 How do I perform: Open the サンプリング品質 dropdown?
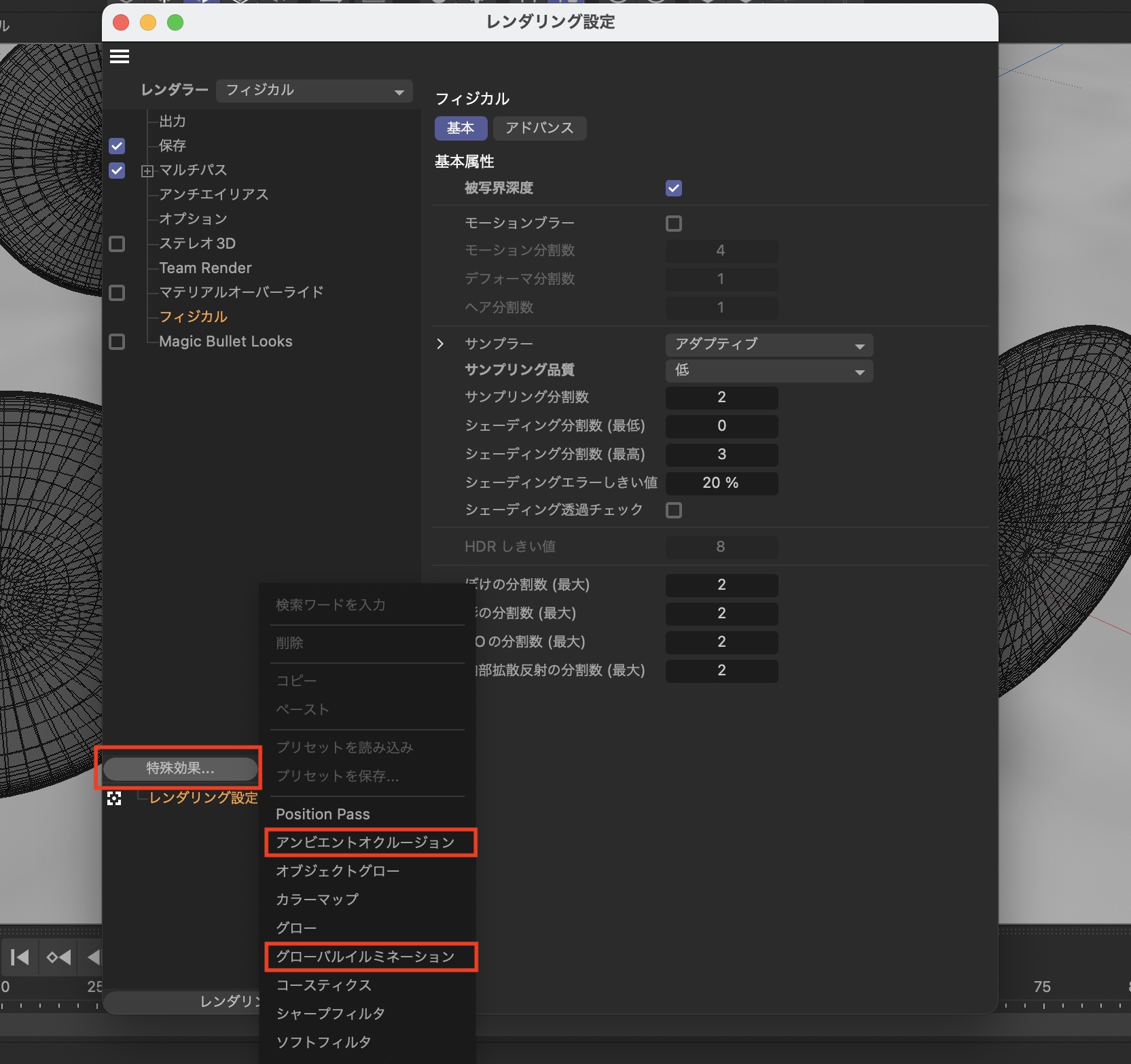(x=769, y=371)
